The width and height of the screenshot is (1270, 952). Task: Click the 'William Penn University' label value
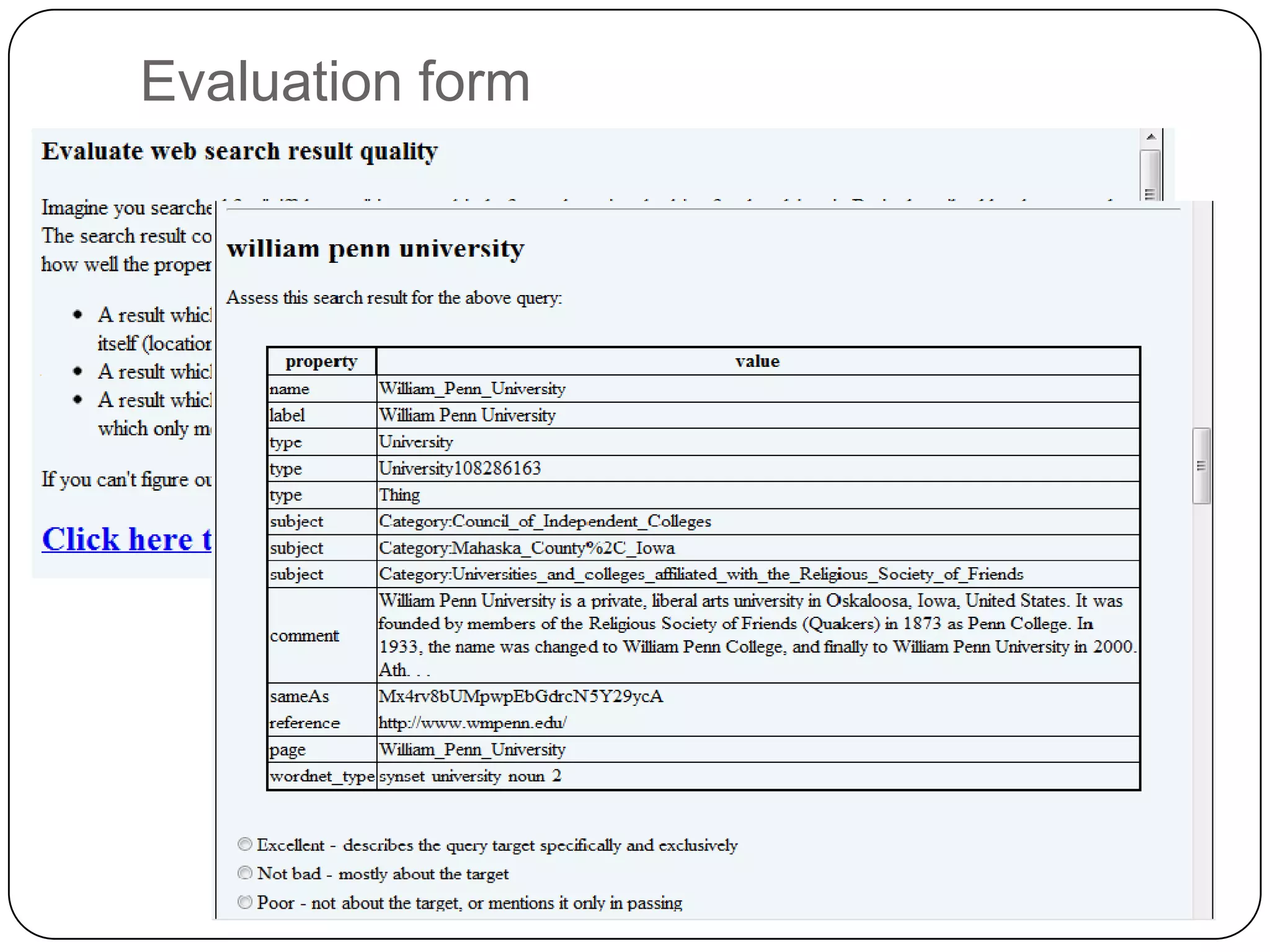click(468, 415)
